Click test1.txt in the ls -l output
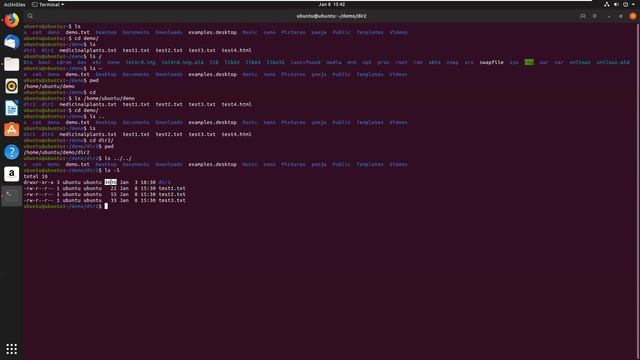The height and width of the screenshot is (360, 640). click(x=172, y=189)
